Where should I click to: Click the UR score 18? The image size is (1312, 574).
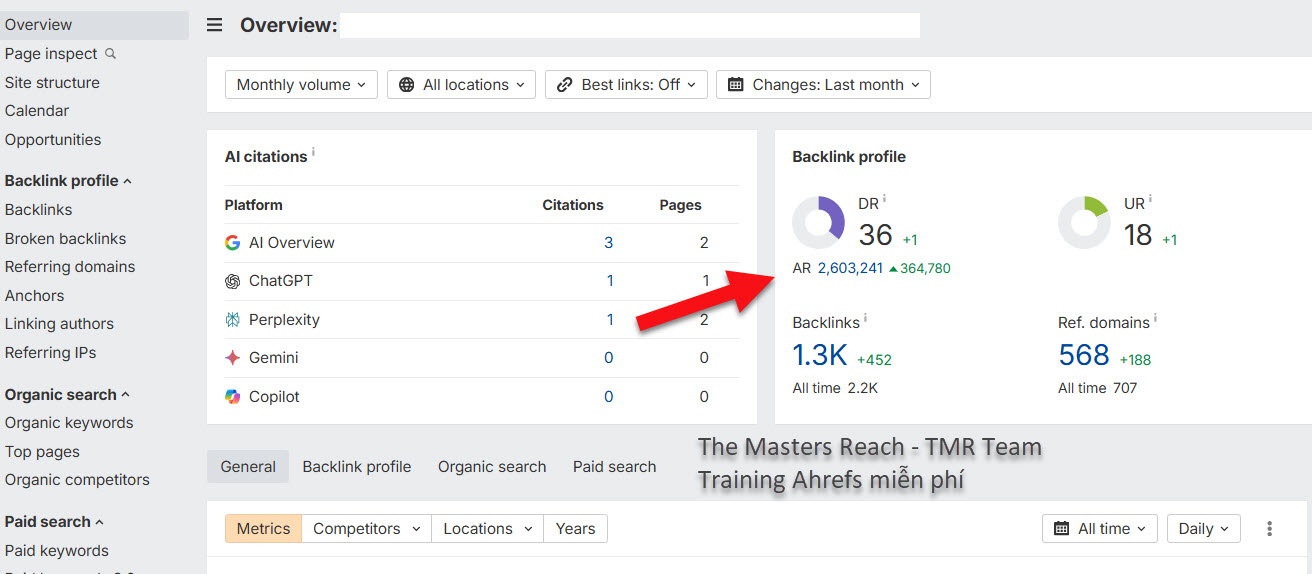[1138, 235]
